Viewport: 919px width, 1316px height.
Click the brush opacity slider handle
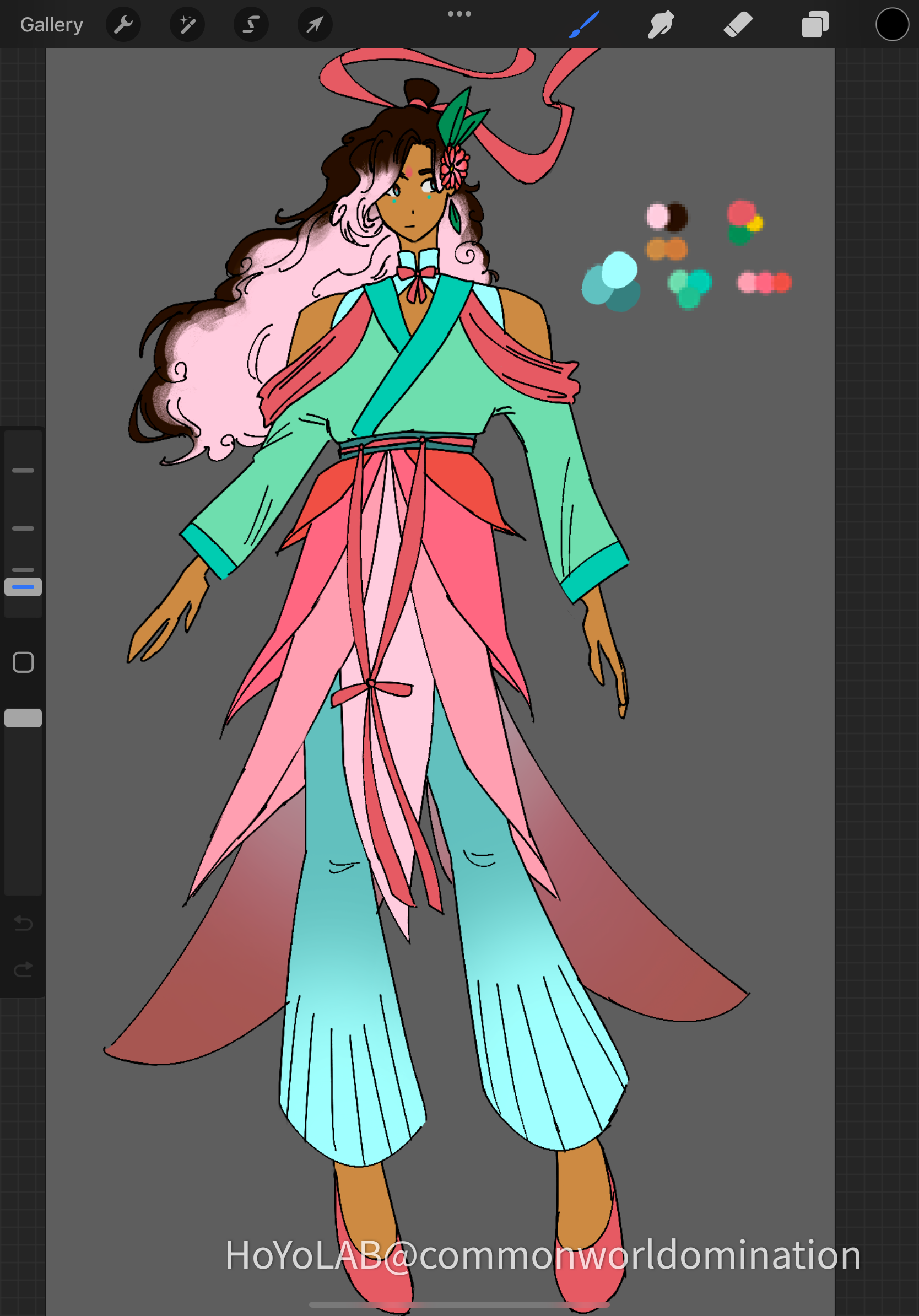23,718
